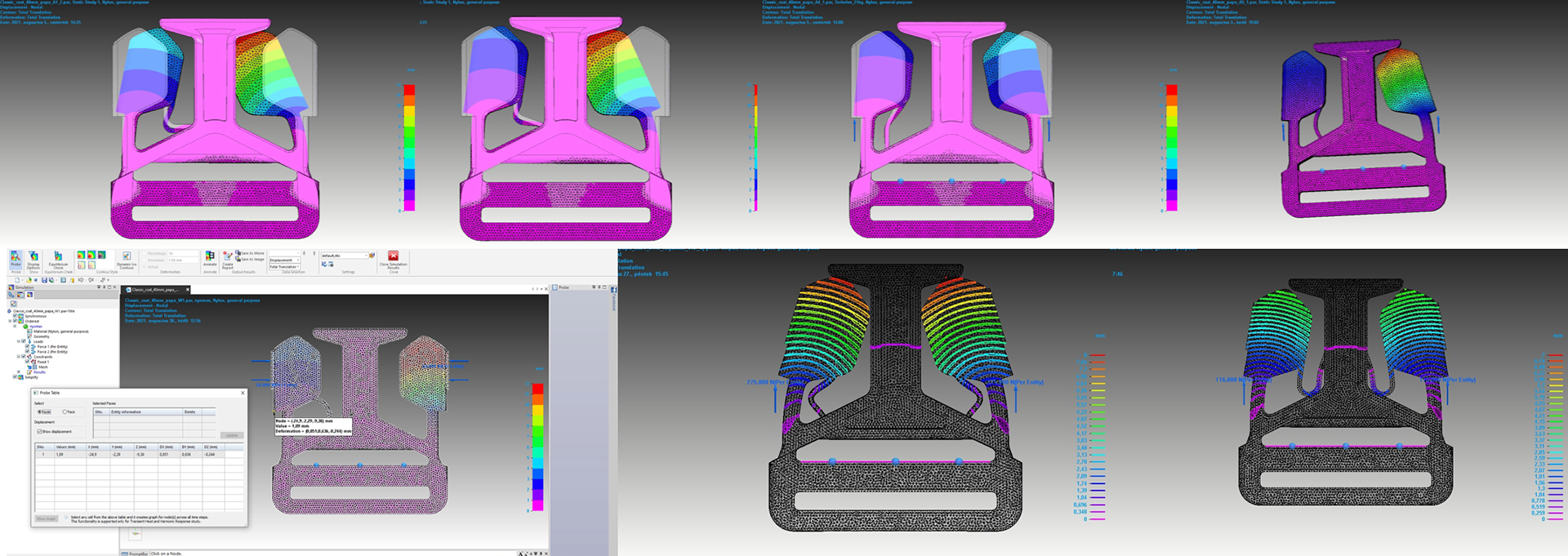1568x556 pixels.
Task: Open third tab icon in Simulation pane
Action: 29,295
